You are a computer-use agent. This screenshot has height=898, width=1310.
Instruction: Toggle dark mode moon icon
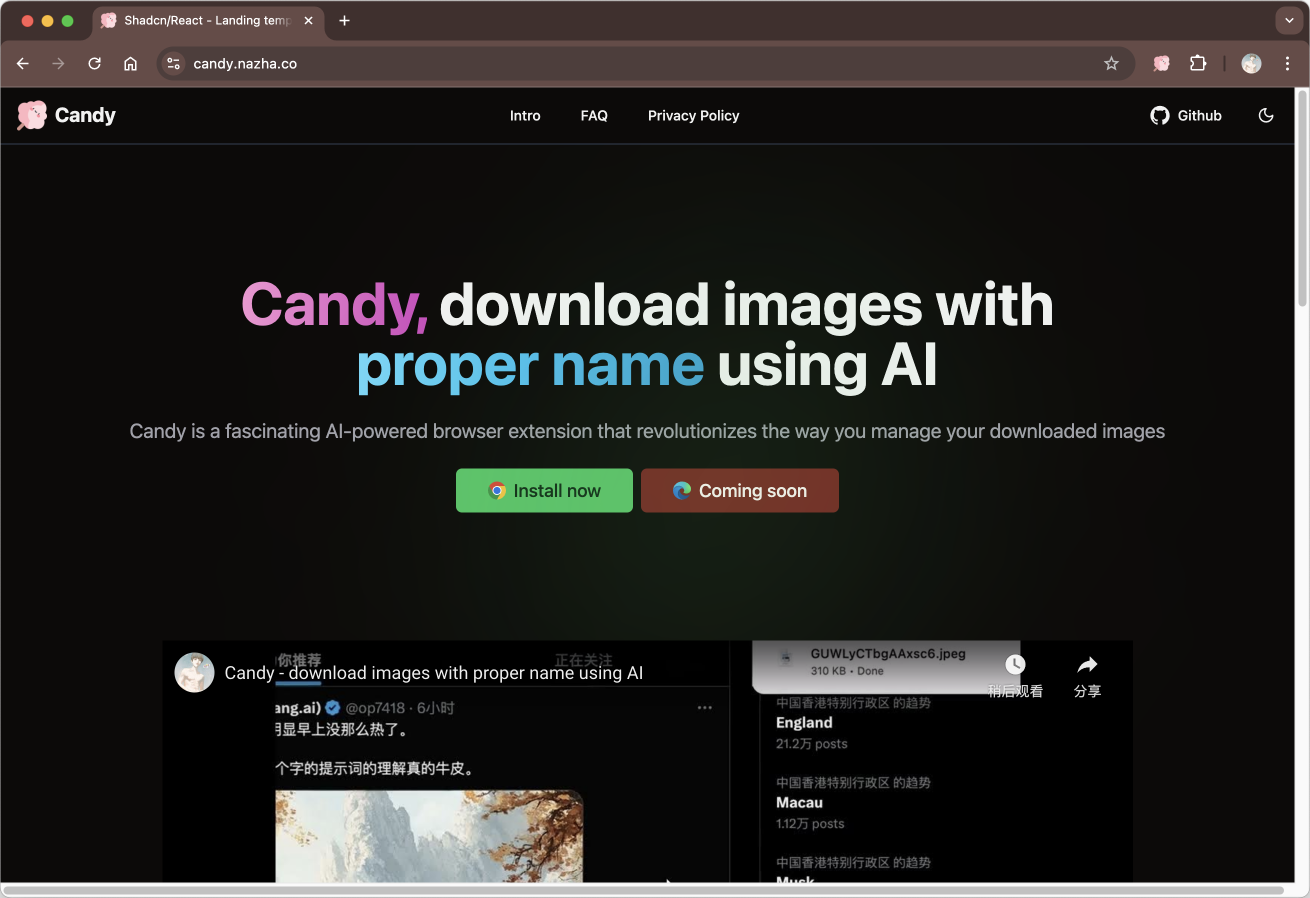(1266, 116)
